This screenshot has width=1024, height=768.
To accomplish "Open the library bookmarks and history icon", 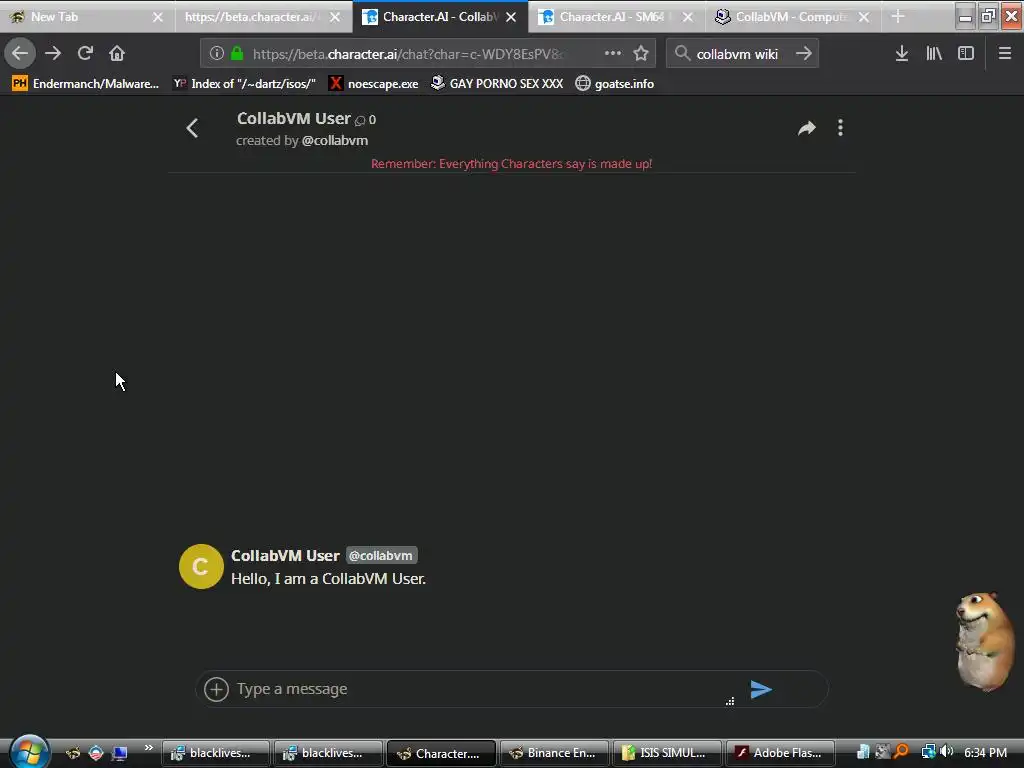I will click(x=934, y=54).
